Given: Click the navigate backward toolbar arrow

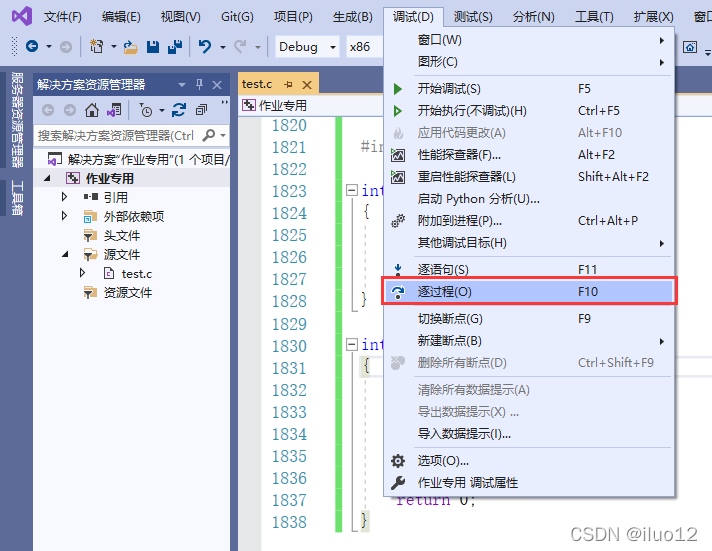Looking at the screenshot, I should pos(32,46).
